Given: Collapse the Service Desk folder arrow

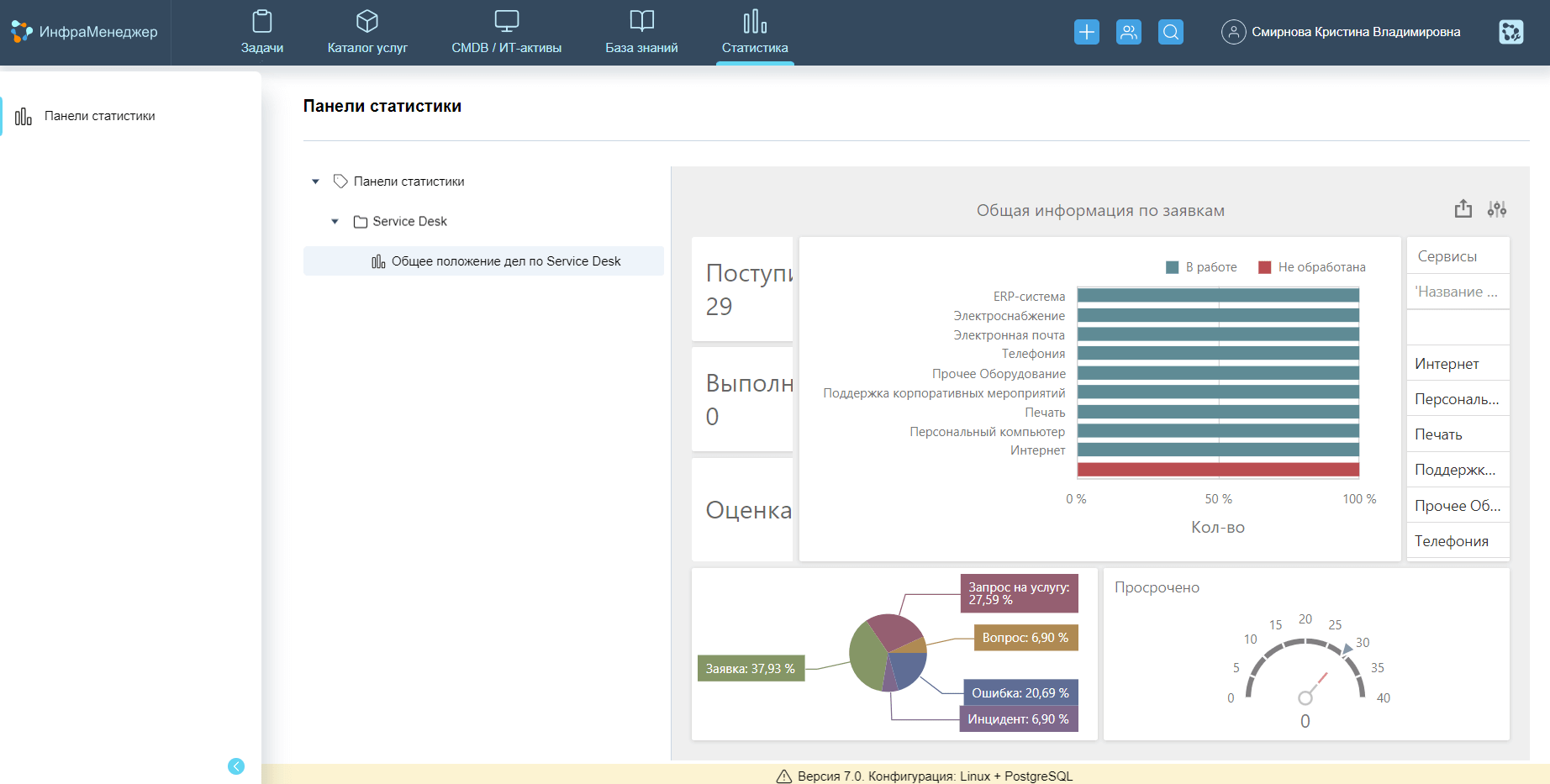Looking at the screenshot, I should 335,222.
